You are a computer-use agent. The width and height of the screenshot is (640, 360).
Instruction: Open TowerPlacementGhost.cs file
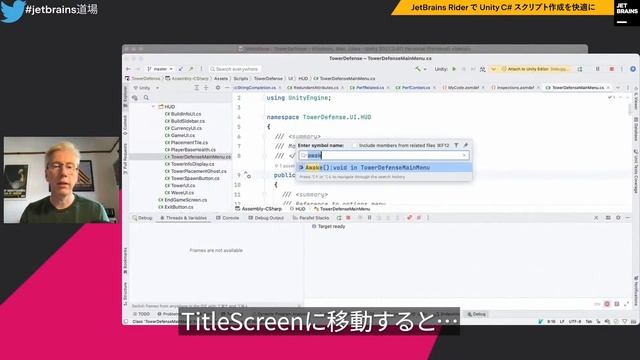pos(195,171)
